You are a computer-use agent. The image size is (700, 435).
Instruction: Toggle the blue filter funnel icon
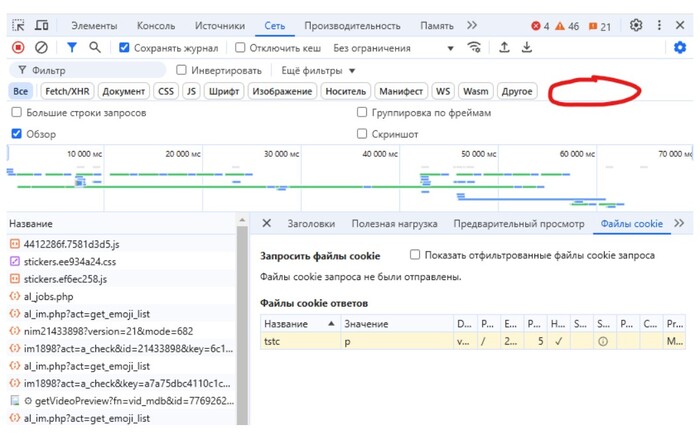click(71, 47)
